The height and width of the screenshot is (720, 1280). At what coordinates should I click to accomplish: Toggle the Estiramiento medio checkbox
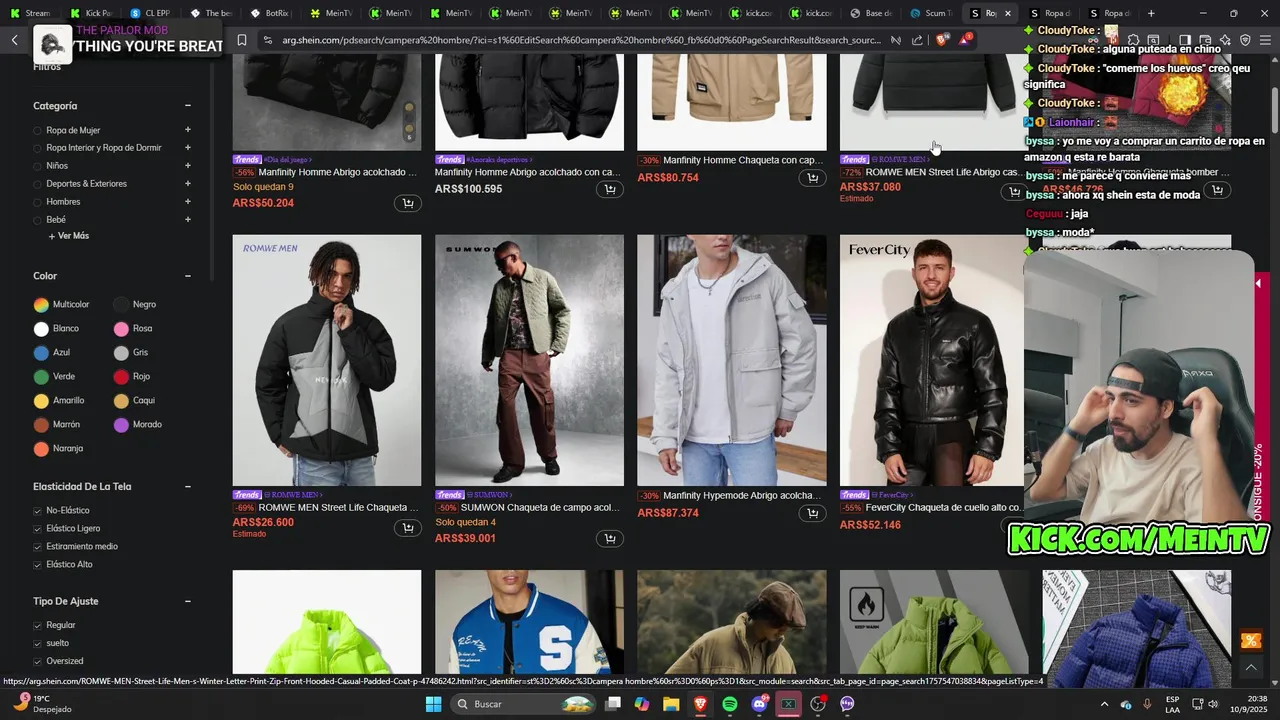(38, 547)
